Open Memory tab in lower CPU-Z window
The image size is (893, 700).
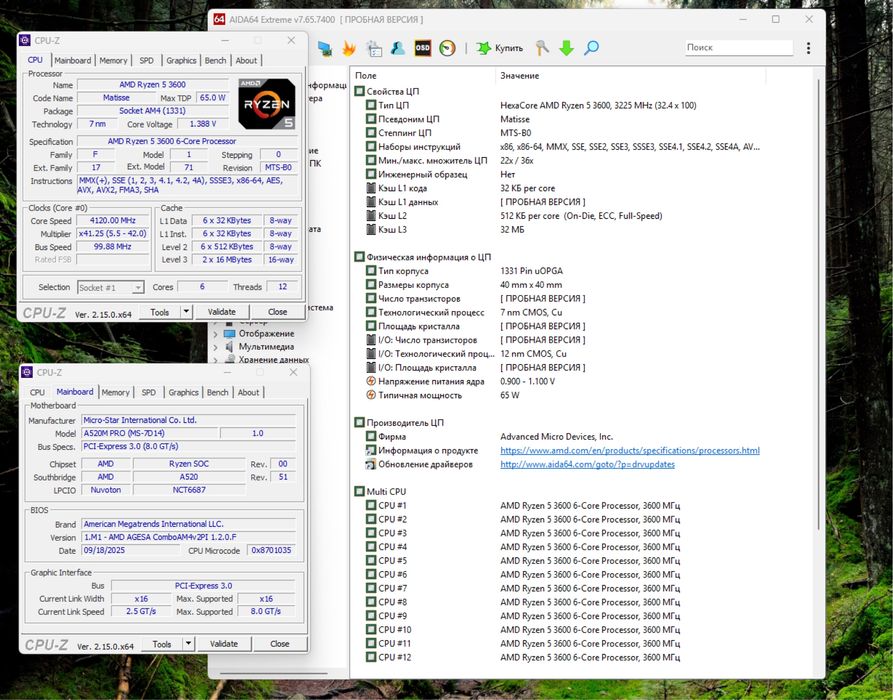tap(116, 392)
